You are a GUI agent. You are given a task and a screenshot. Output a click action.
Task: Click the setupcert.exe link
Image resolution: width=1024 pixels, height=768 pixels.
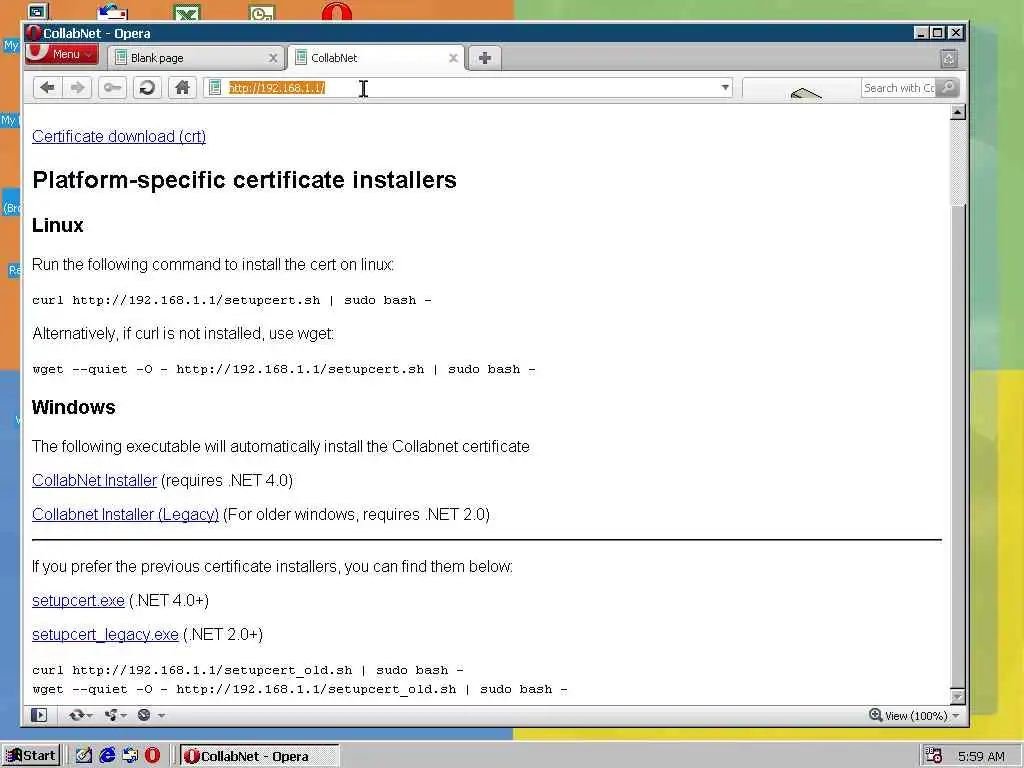[78, 601]
